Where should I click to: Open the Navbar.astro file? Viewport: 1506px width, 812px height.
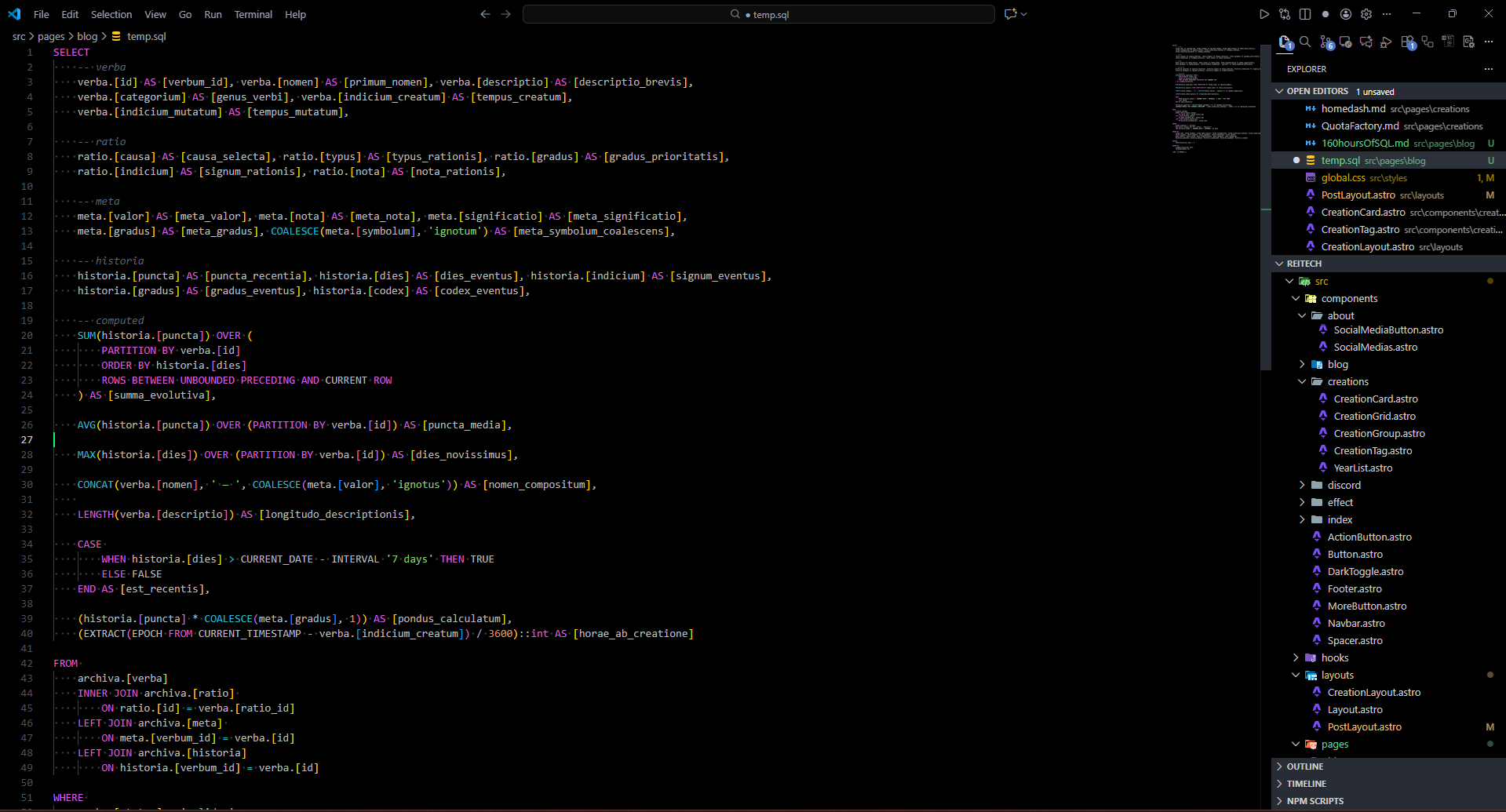[x=1357, y=623]
